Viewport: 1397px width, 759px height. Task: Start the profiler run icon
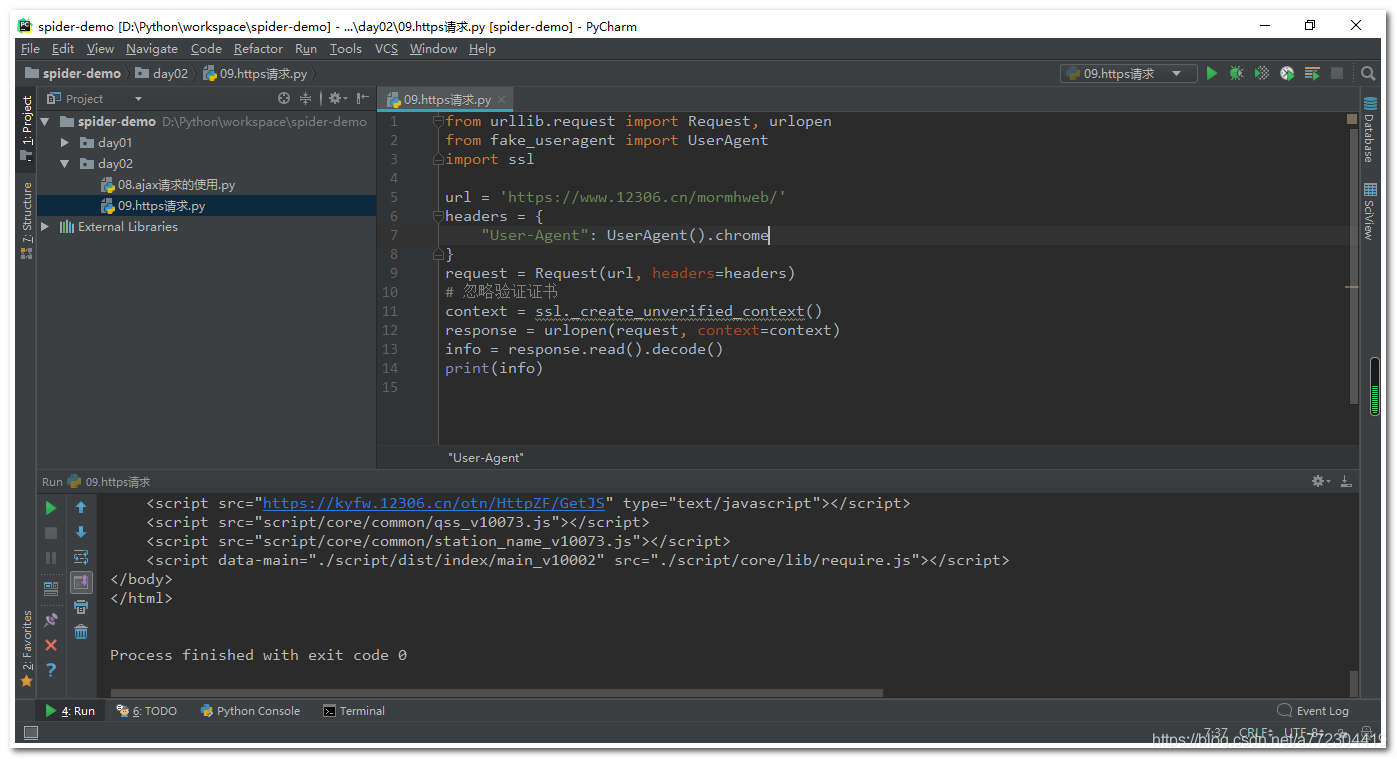pos(1287,73)
